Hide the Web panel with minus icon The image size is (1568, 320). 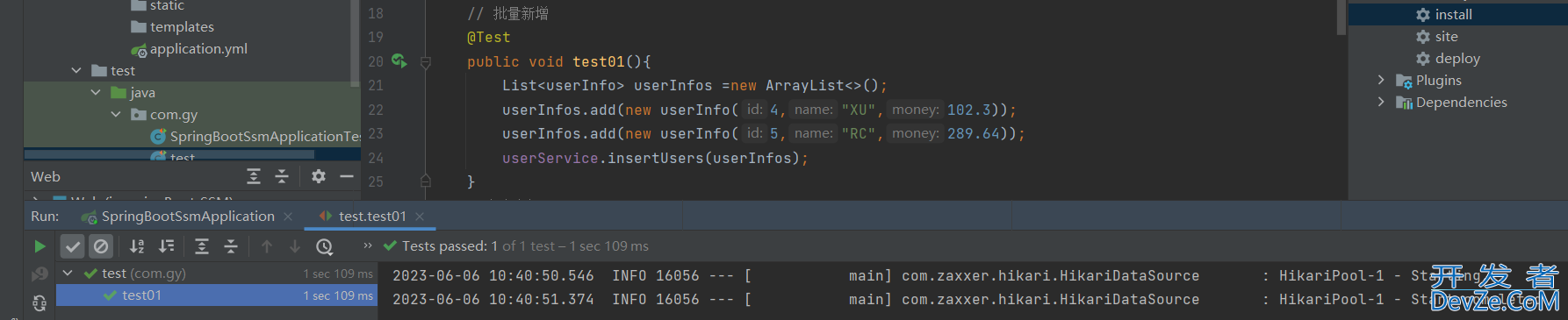point(347,176)
